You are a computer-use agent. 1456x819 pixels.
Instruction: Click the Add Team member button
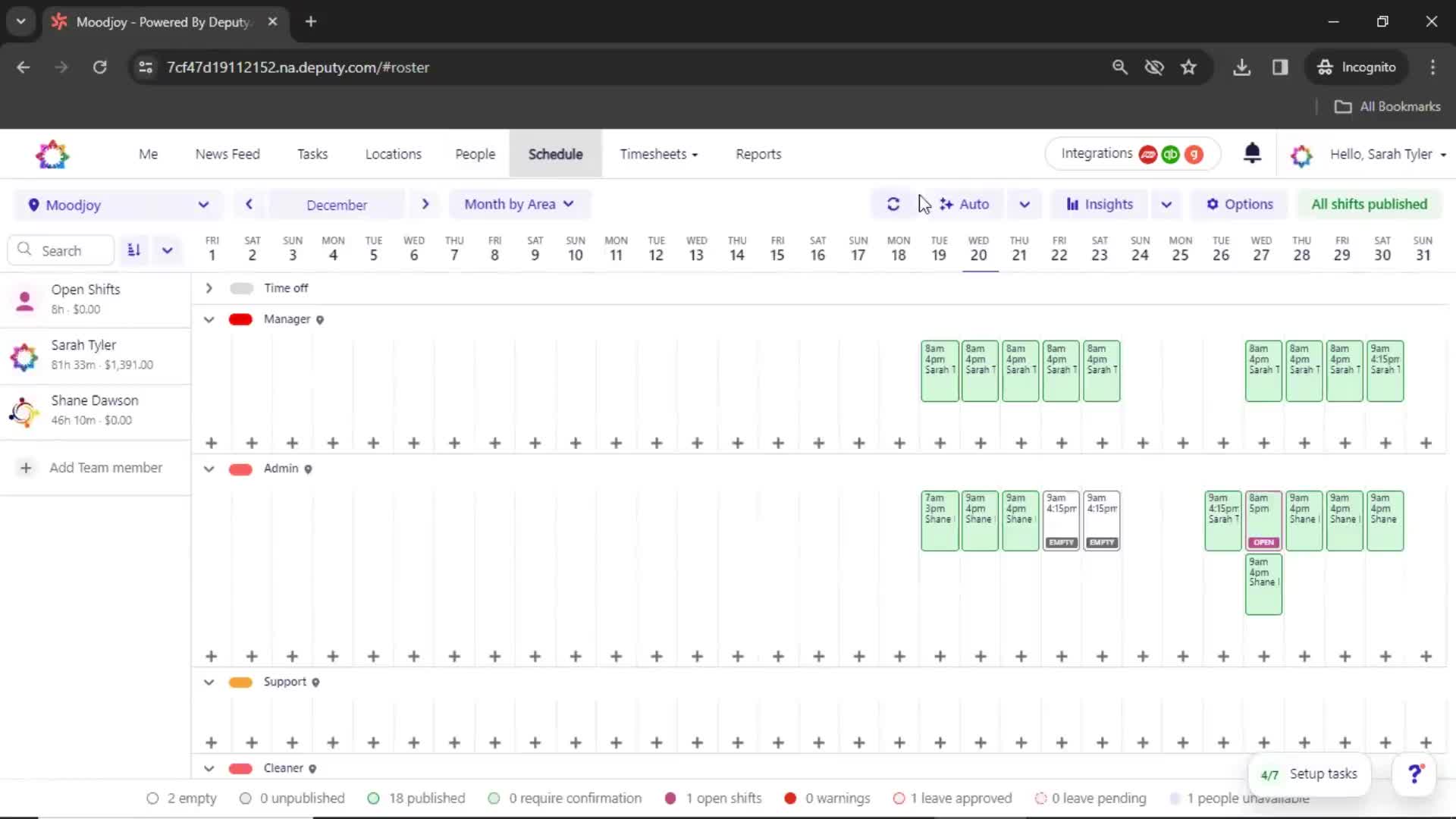pos(94,467)
